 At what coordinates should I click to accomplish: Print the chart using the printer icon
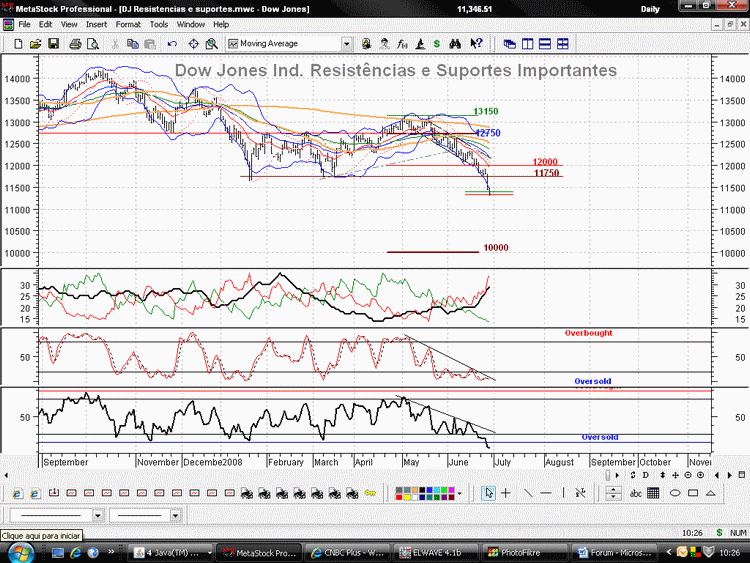(75, 44)
